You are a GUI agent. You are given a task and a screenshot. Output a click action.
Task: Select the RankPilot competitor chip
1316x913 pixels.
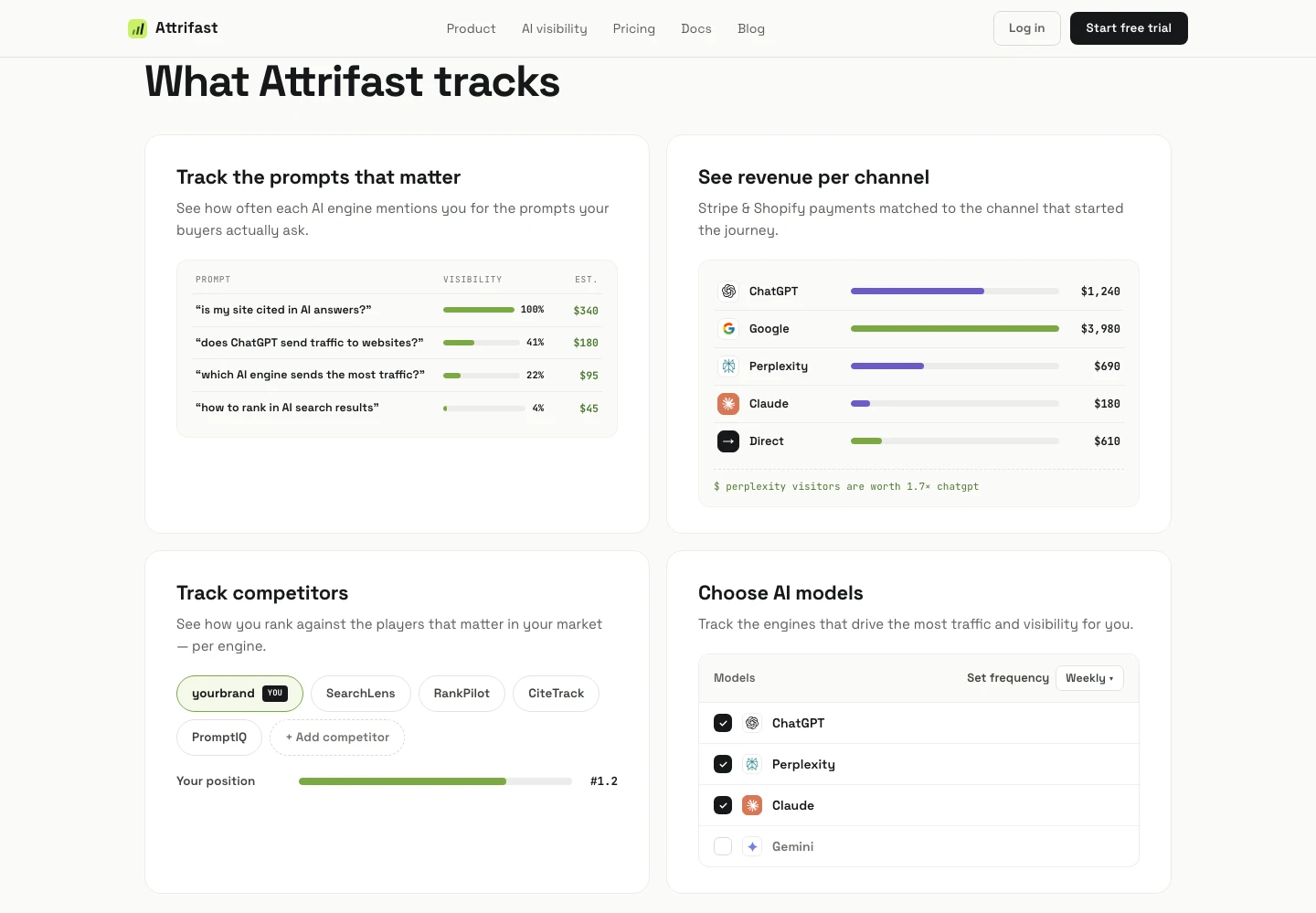(x=462, y=694)
